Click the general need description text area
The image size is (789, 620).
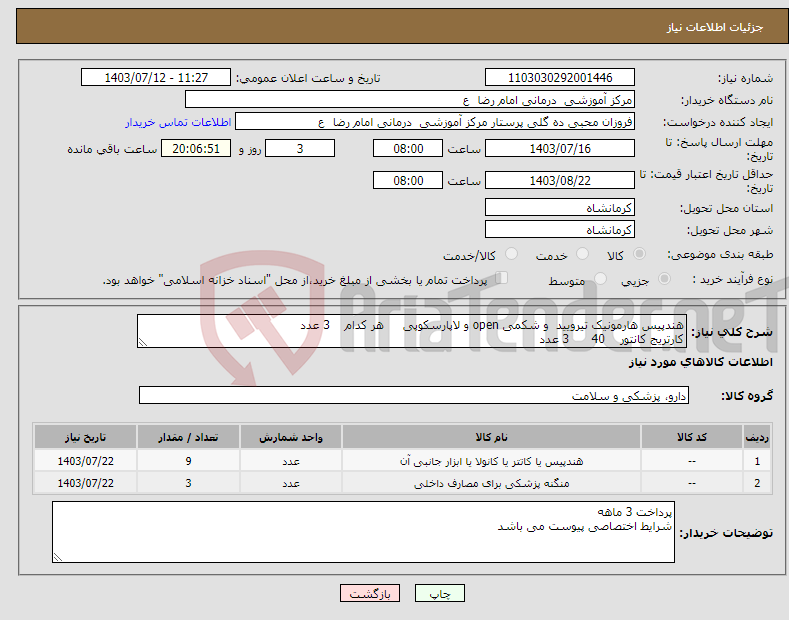point(412,331)
